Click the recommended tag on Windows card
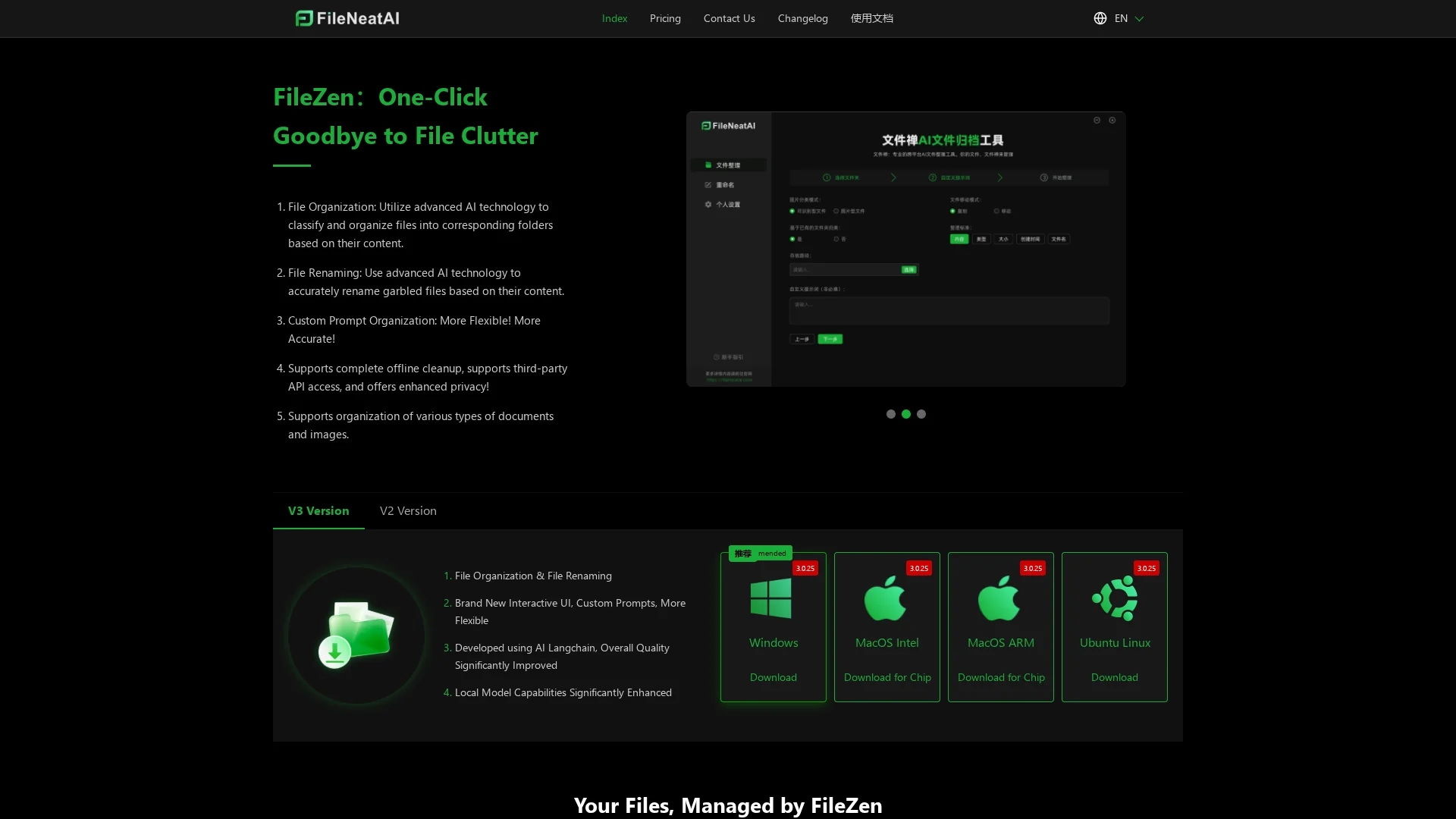Viewport: 1456px width, 819px height. pos(760,554)
